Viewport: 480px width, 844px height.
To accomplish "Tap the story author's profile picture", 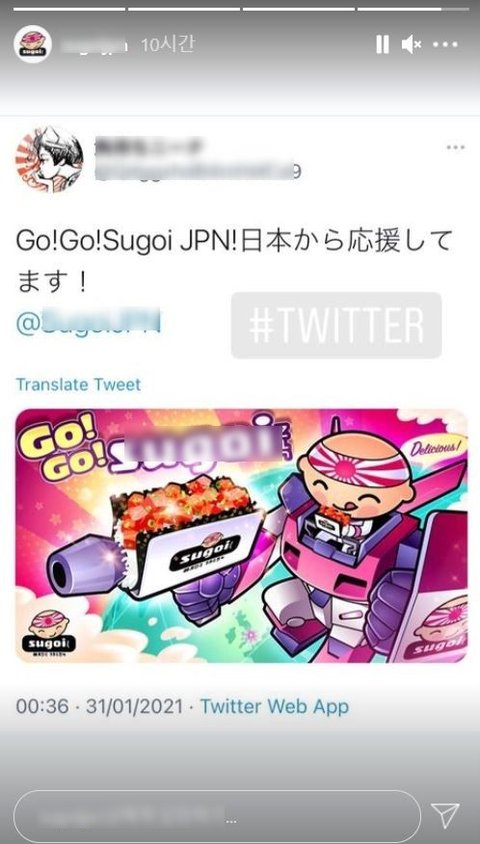I will pos(33,45).
